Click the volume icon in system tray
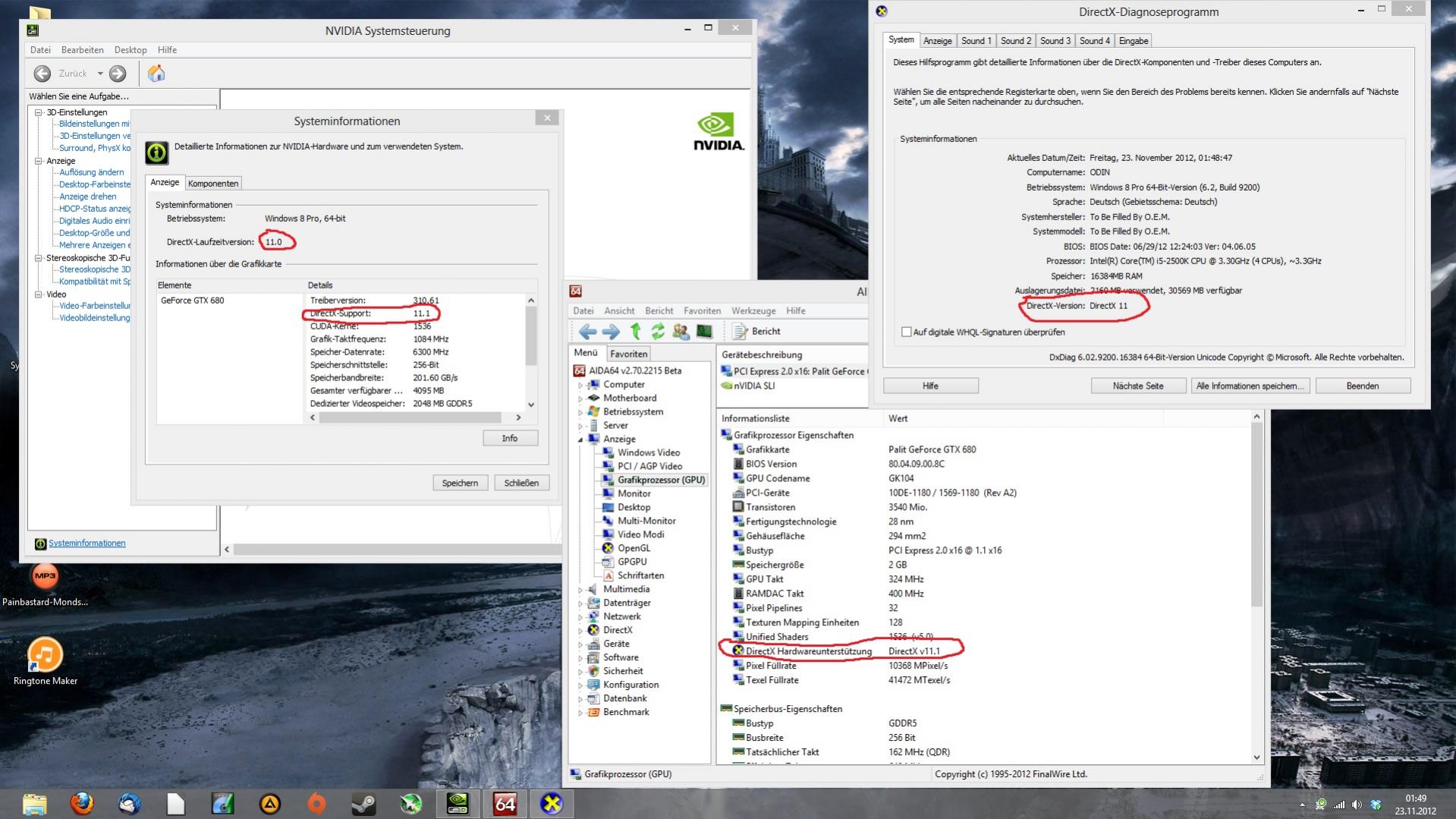 1357,805
